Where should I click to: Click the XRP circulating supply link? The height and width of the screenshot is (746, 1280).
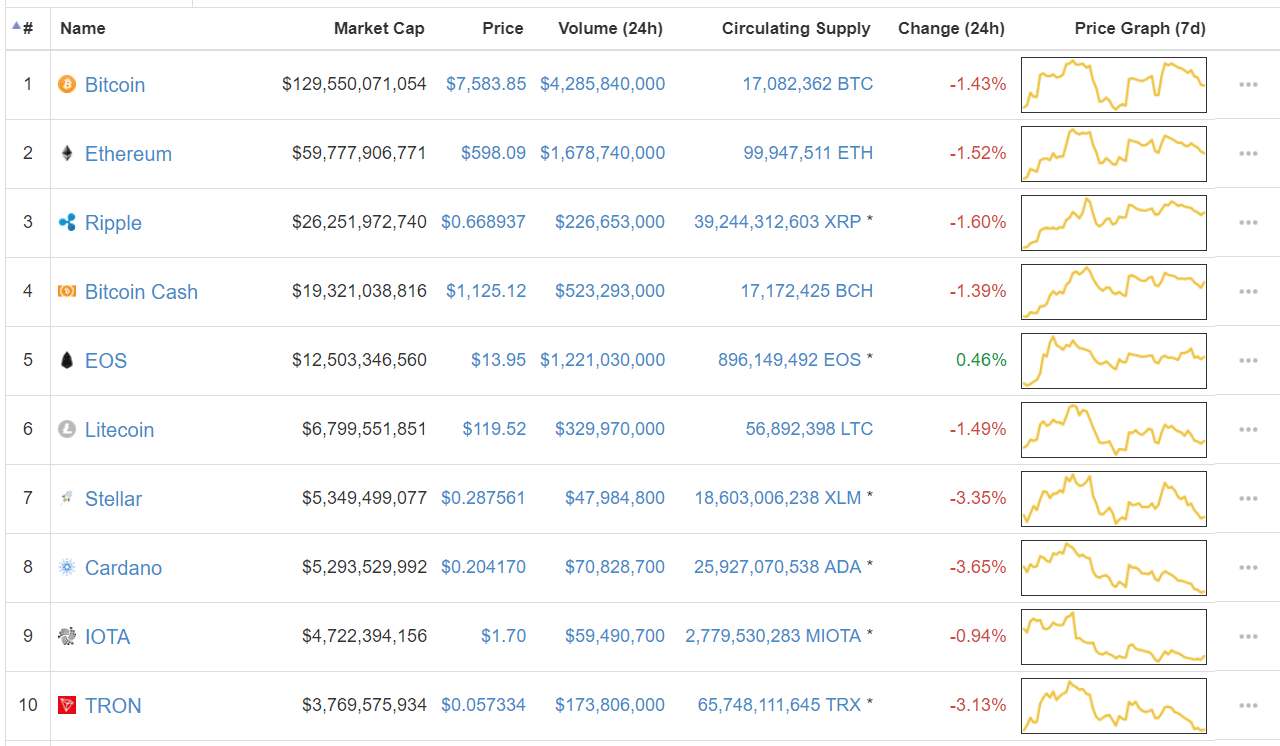[x=777, y=222]
